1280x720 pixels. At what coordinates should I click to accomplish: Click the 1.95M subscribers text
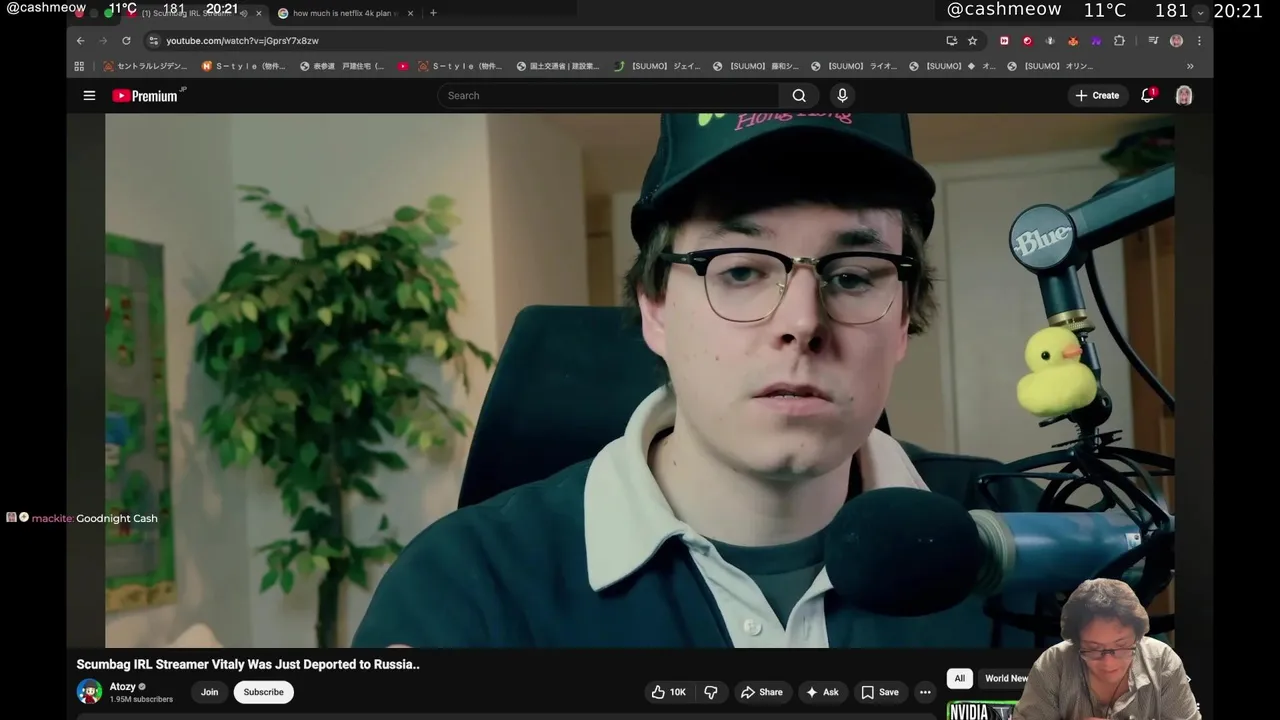(141, 699)
